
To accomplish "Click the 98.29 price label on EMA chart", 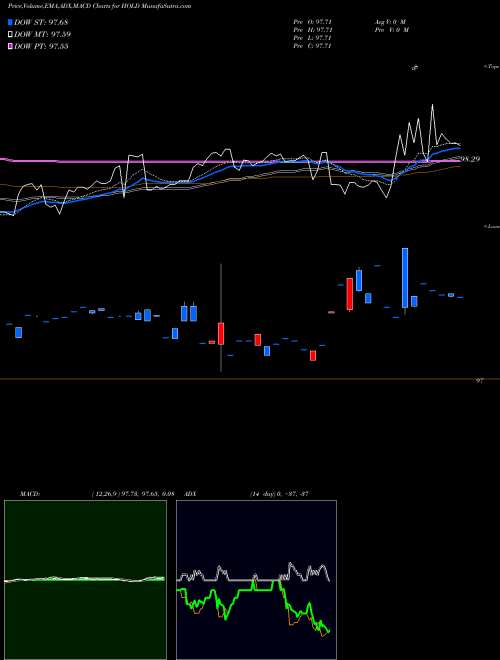I will click(x=471, y=159).
